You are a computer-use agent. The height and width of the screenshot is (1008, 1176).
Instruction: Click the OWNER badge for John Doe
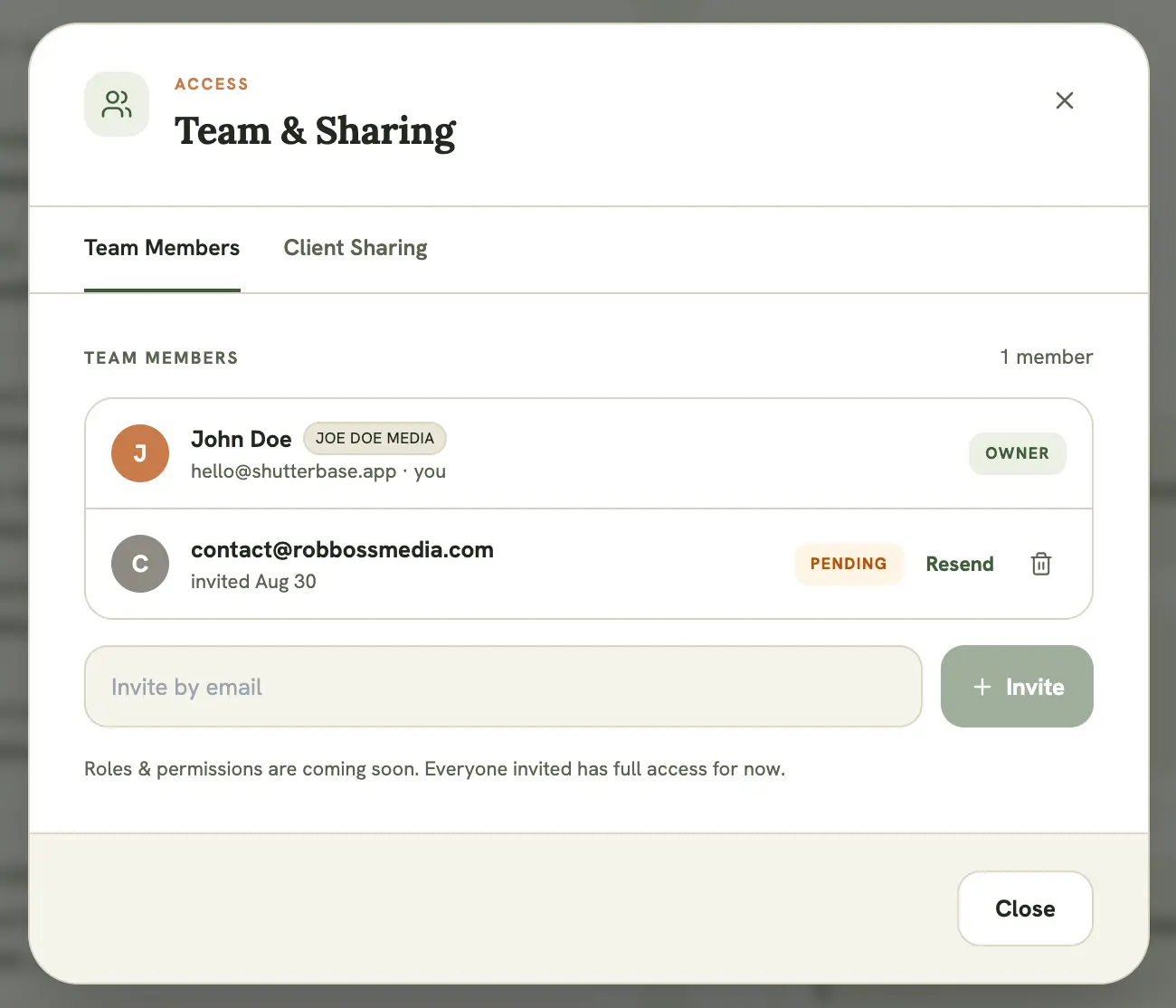coord(1017,453)
